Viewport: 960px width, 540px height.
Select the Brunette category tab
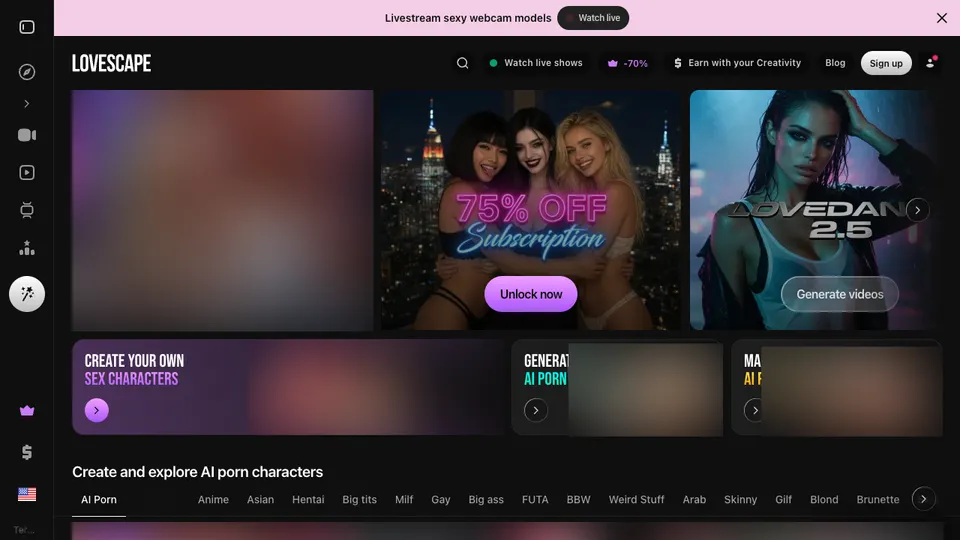878,500
